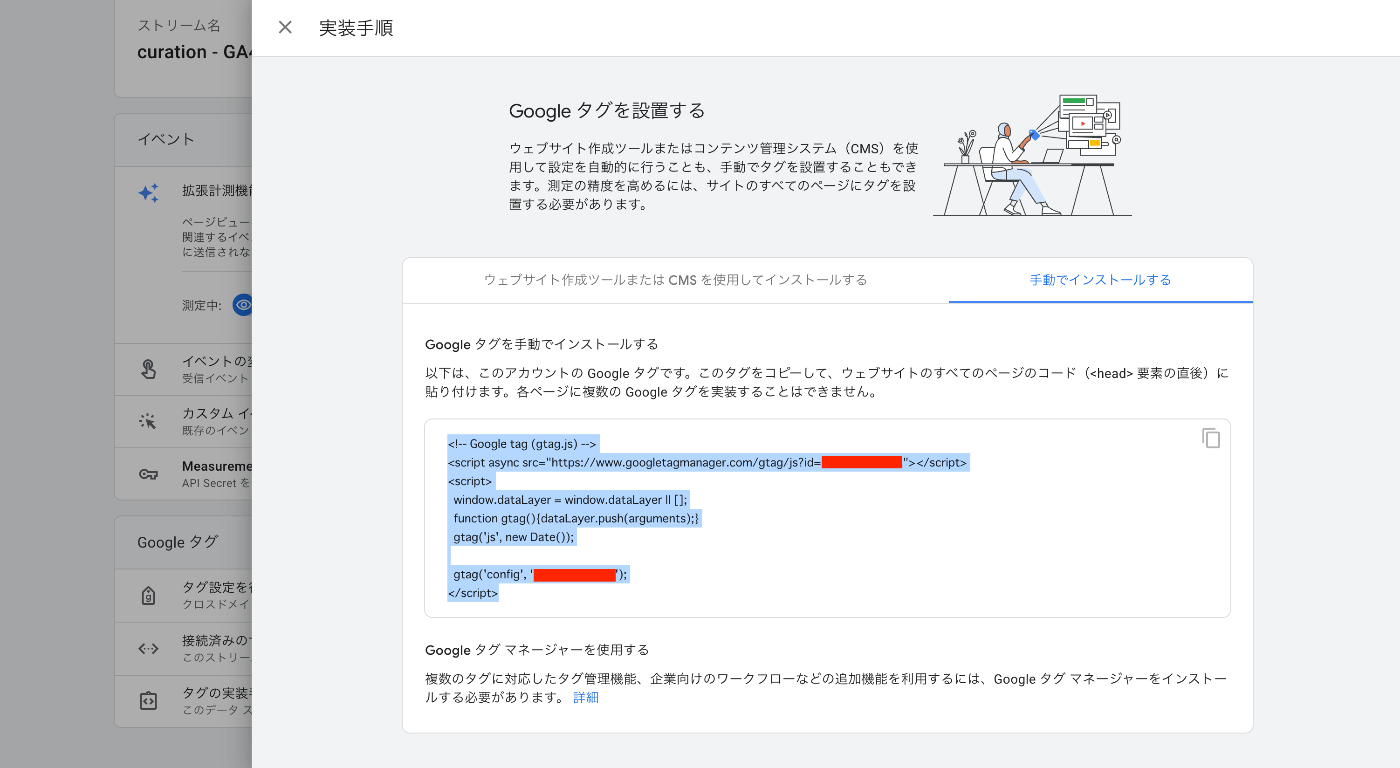Open the イベントの変更 row in background page
The image size is (1400, 768).
click(x=183, y=369)
